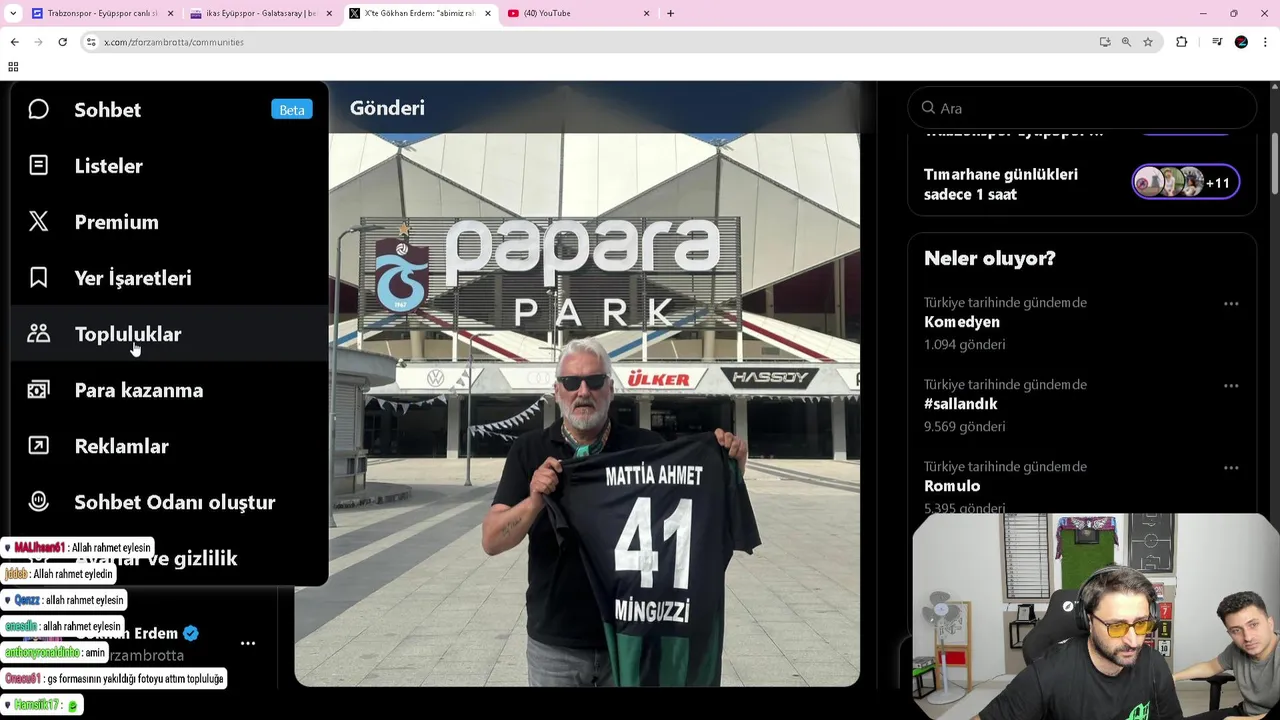Image resolution: width=1280 pixels, height=720 pixels.
Task: Click the Premium X logo icon
Action: click(38, 221)
